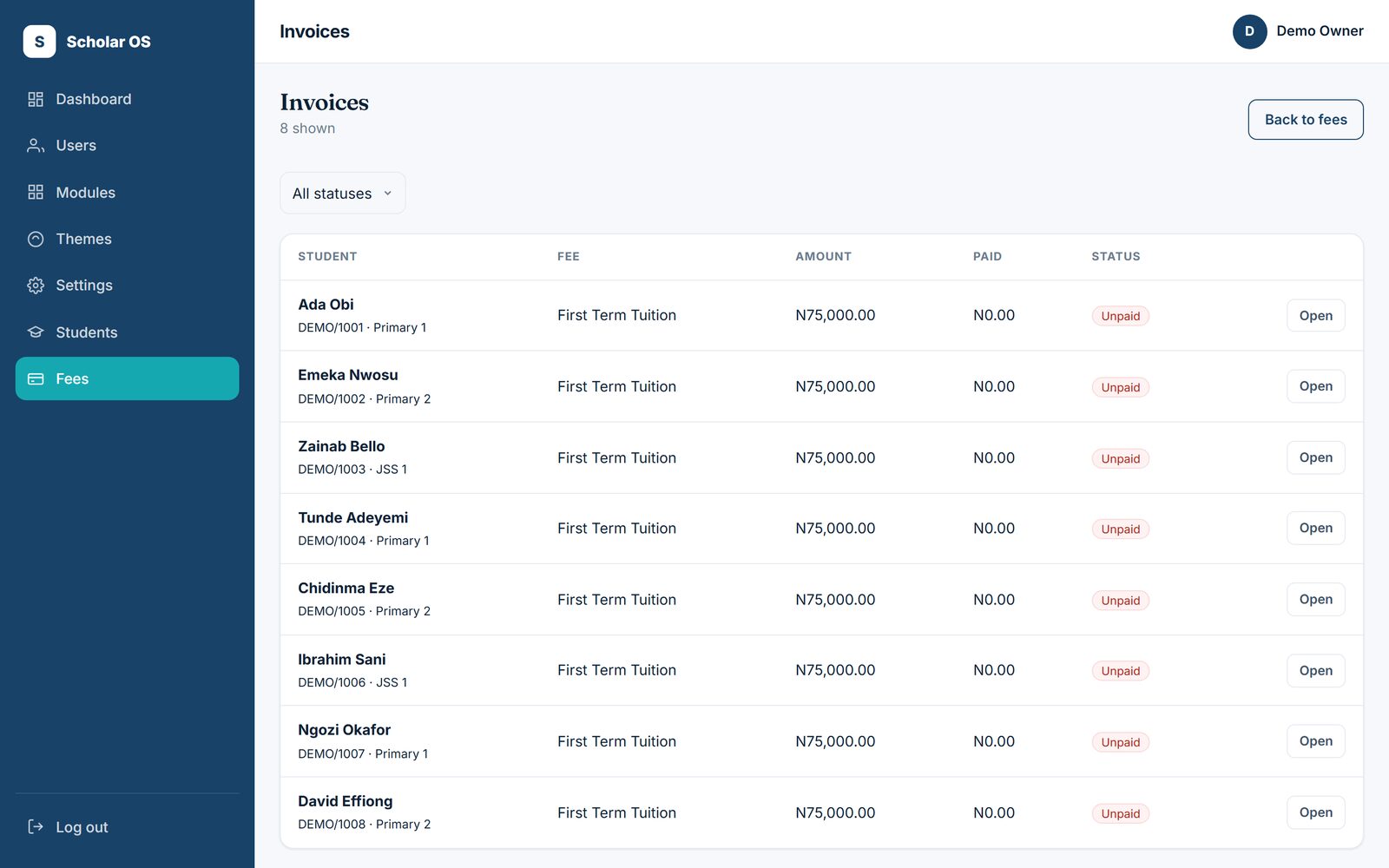Click Unpaid badge in Ibrahim Sani row
Screen dimensions: 1389x868
[1120, 671]
